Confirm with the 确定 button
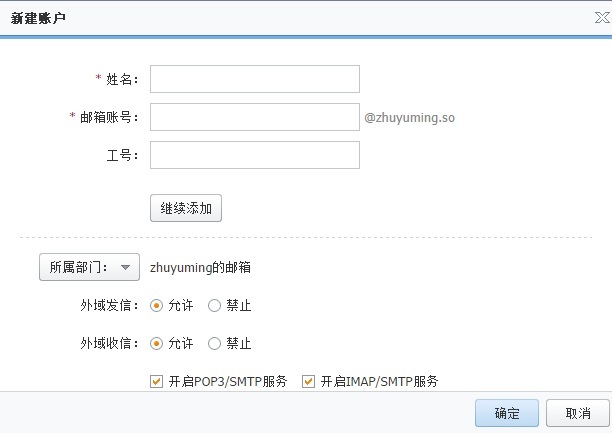 pyautogui.click(x=507, y=413)
